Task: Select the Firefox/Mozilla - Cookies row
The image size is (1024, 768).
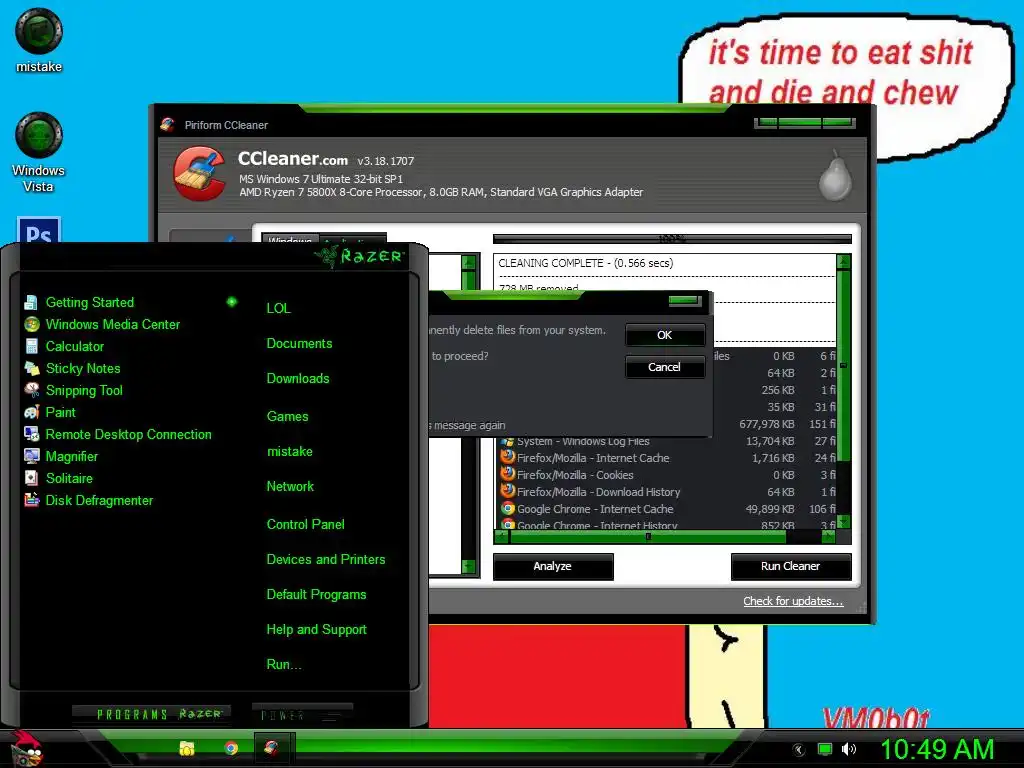Action: pyautogui.click(x=666, y=475)
